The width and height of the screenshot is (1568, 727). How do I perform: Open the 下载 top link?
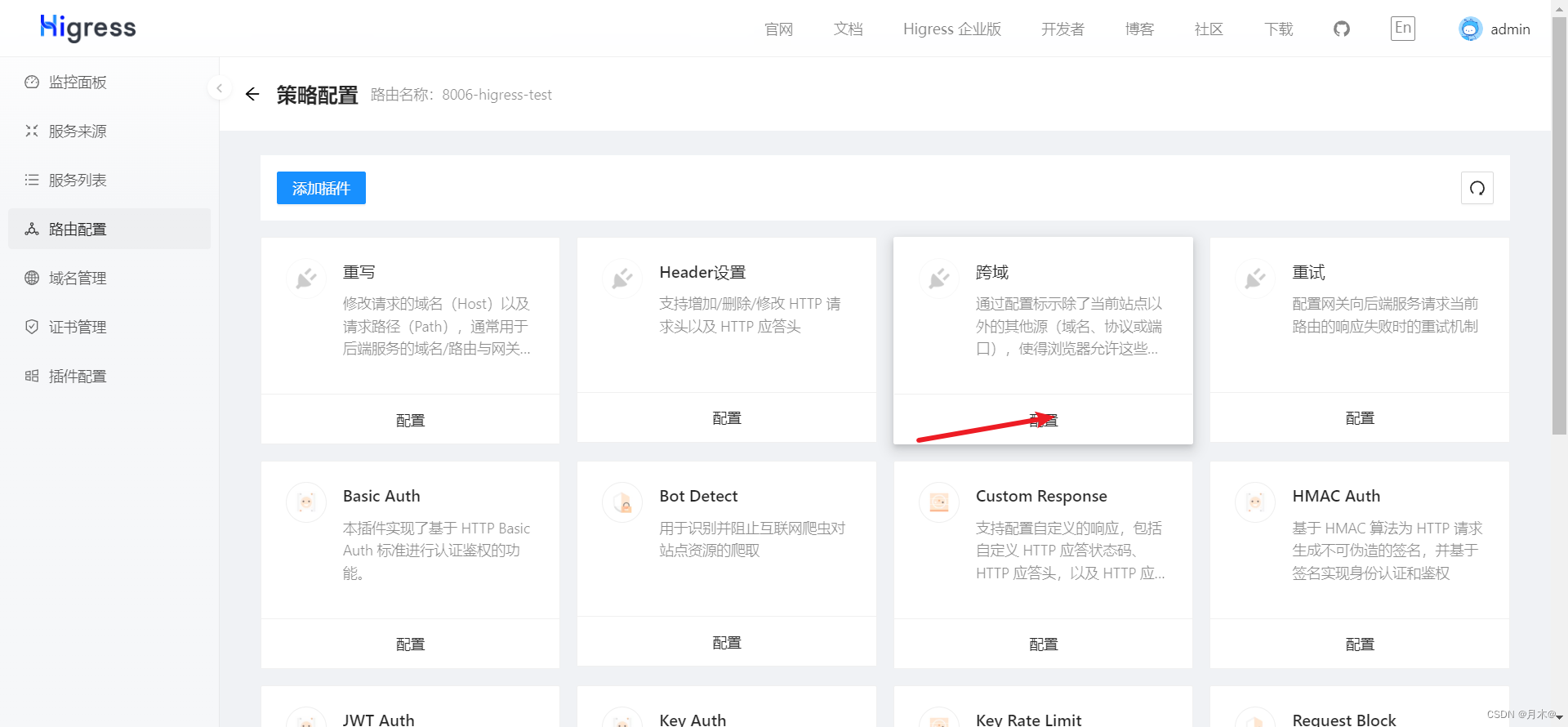click(1279, 29)
